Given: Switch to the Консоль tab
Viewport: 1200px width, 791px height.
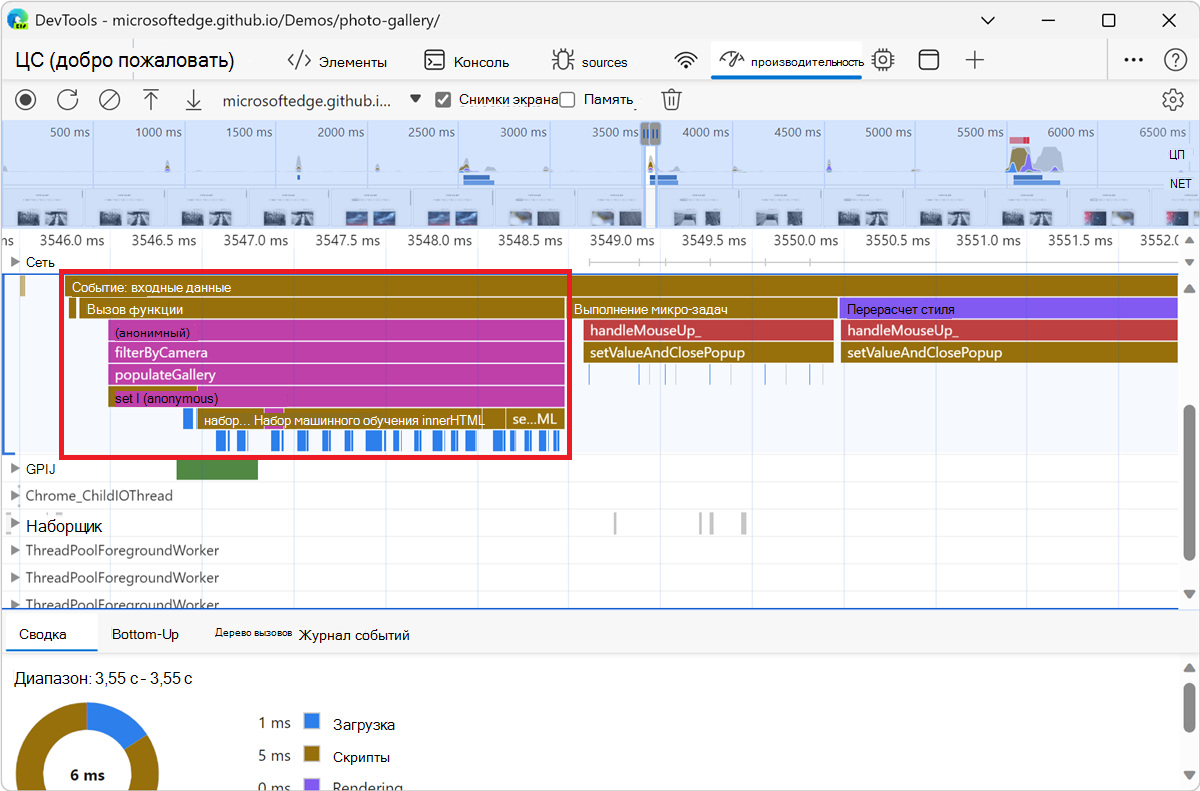Looking at the screenshot, I should [466, 61].
